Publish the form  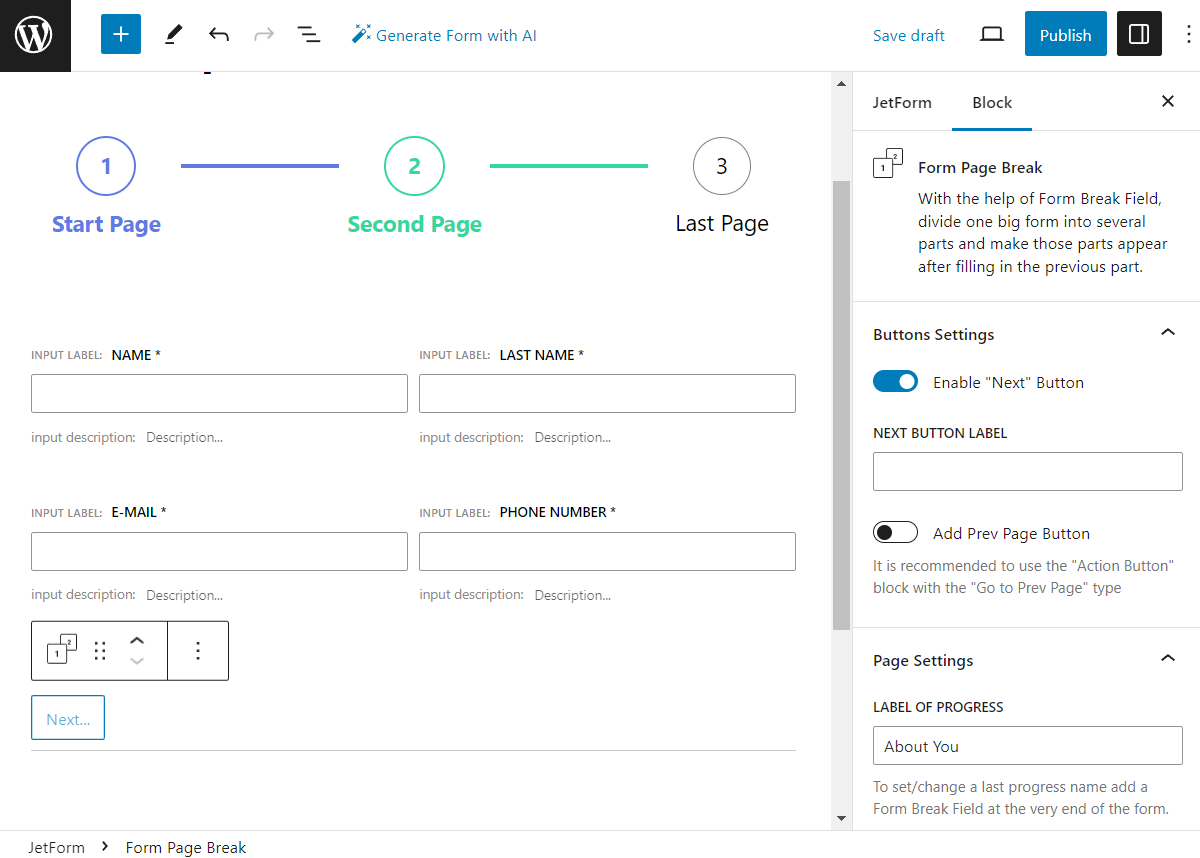pos(1065,33)
